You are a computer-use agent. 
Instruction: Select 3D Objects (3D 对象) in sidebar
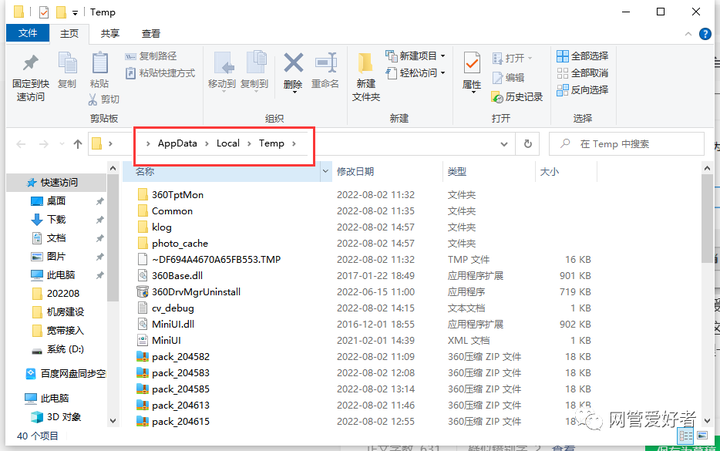tap(63, 417)
